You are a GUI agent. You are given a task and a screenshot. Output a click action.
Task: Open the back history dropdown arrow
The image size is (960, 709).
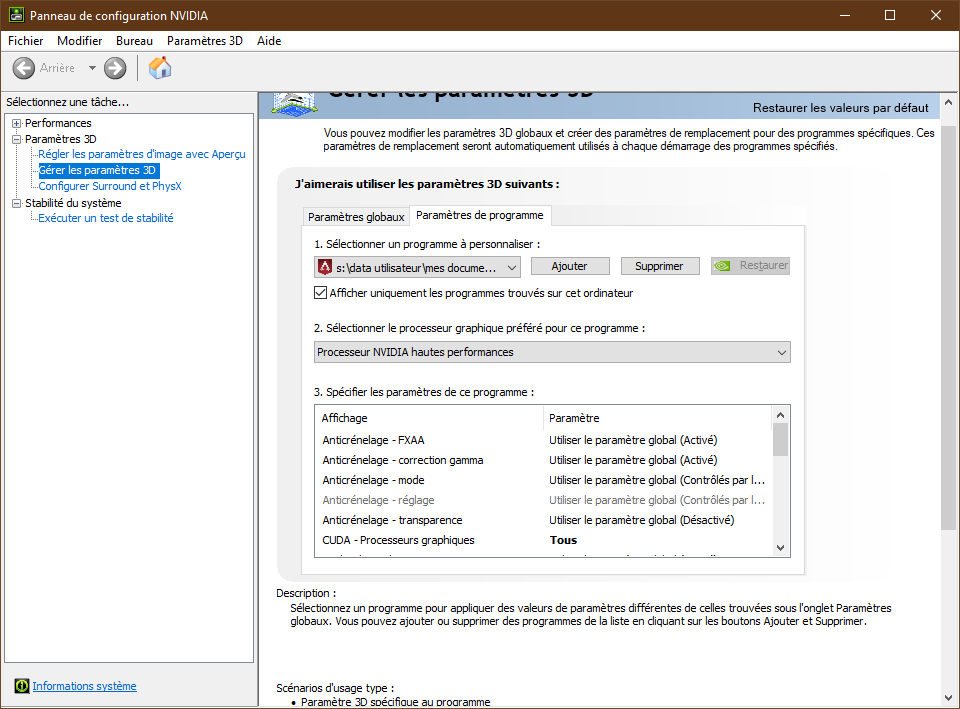coord(92,68)
